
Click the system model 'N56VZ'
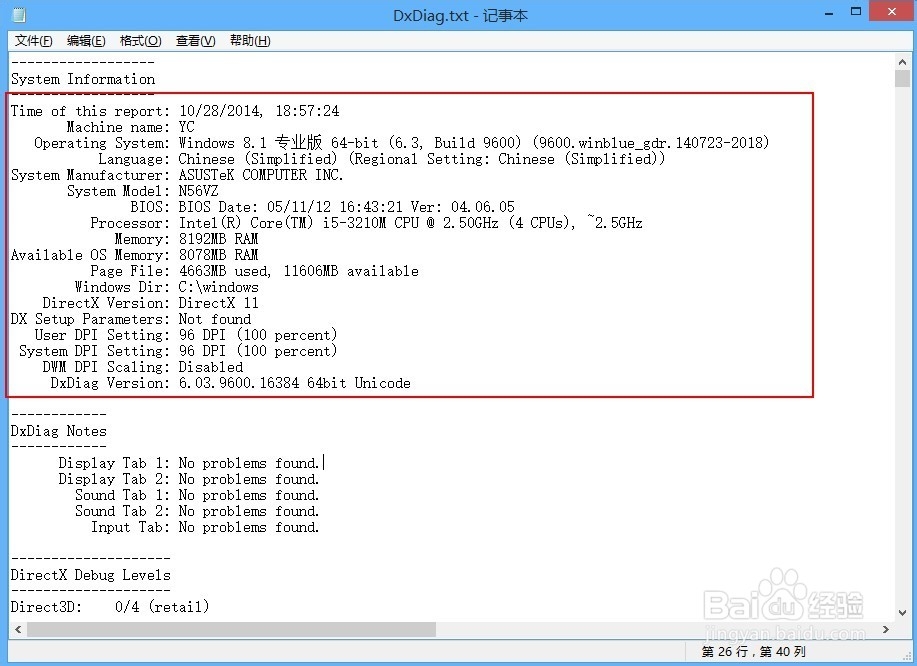coord(198,191)
